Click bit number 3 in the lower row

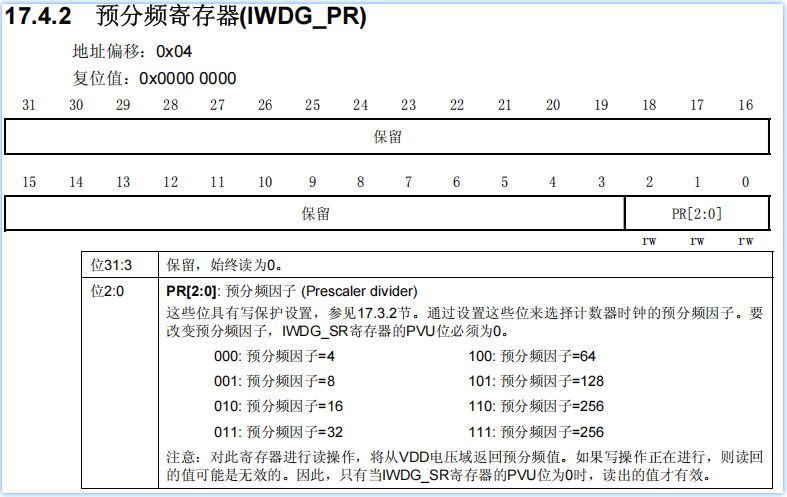point(601,182)
